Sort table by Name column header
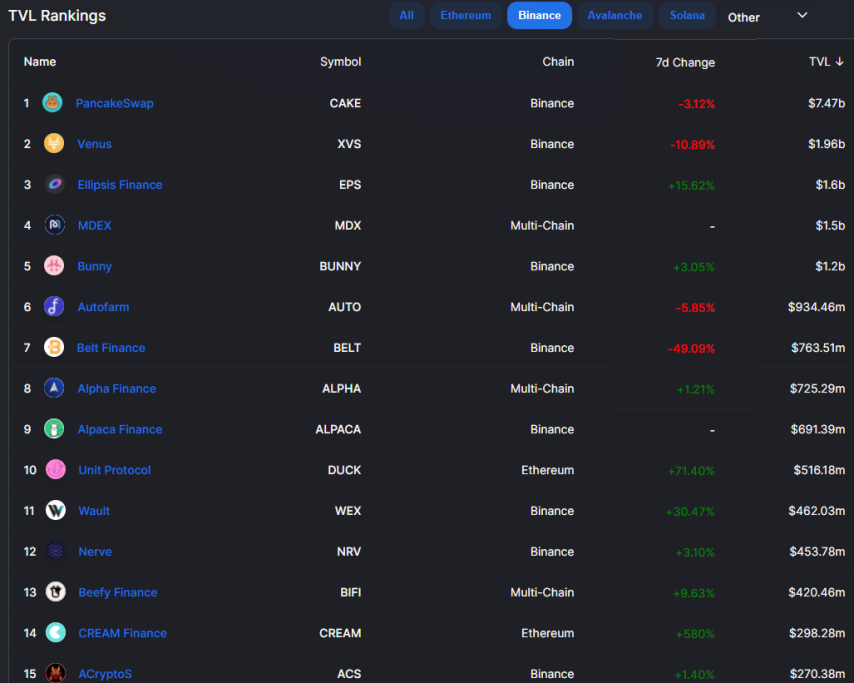Image resolution: width=854 pixels, height=683 pixels. click(x=40, y=62)
